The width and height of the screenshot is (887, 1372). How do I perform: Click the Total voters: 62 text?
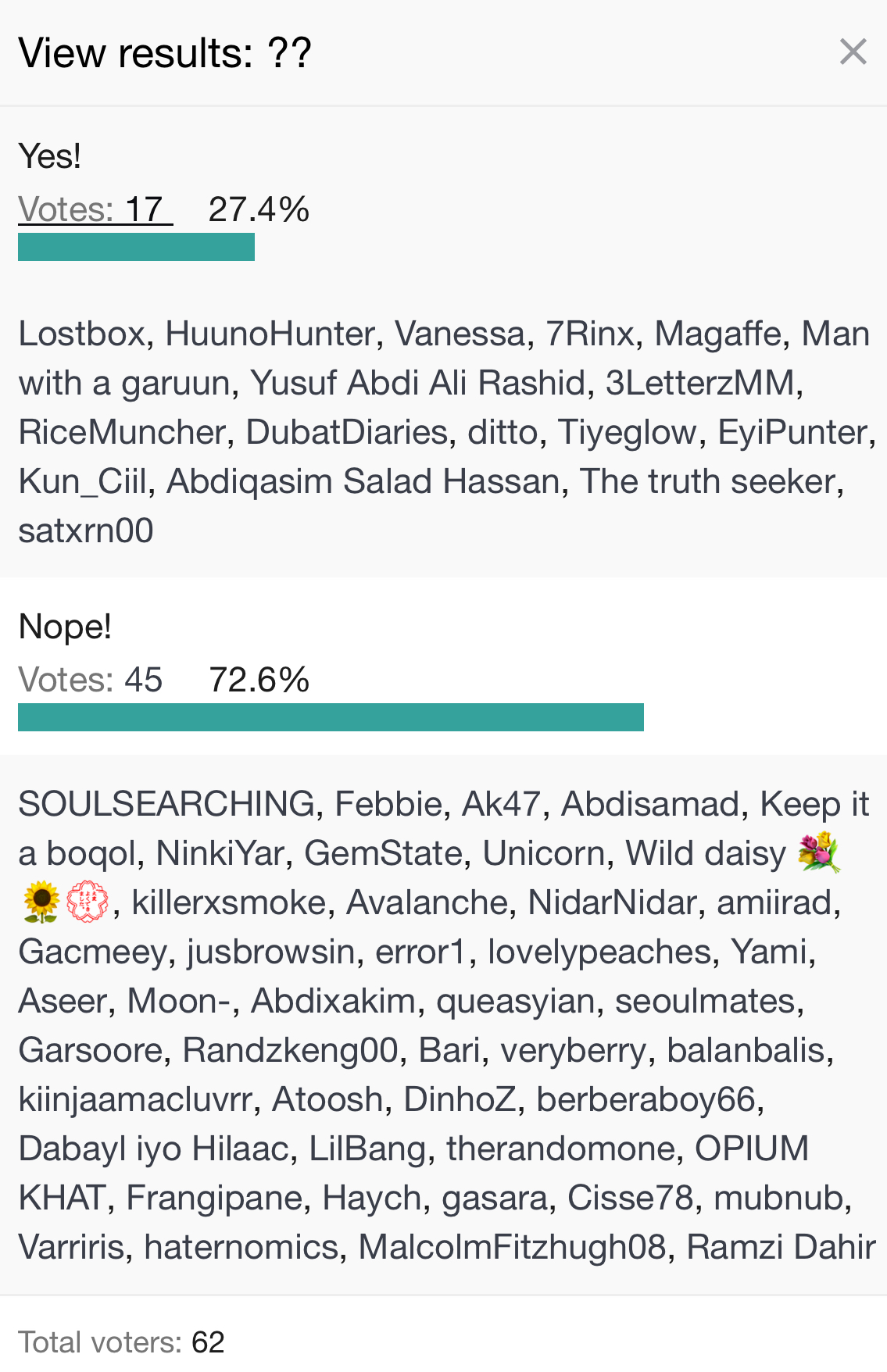pyautogui.click(x=121, y=1342)
